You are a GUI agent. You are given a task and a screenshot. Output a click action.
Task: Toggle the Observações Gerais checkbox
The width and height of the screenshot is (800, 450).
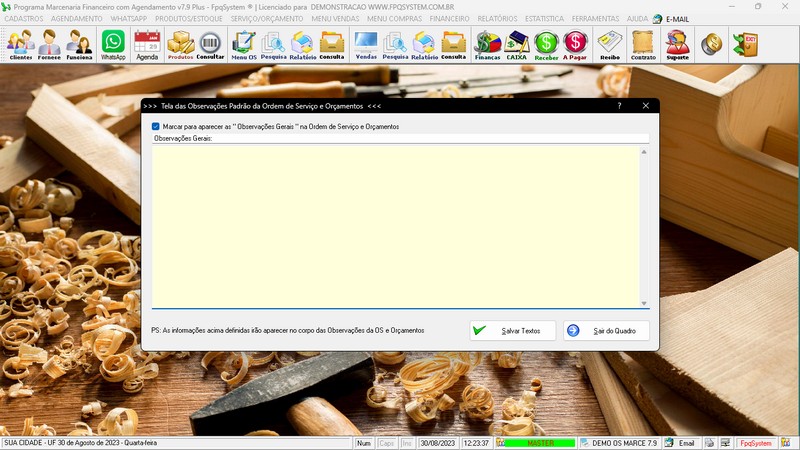(x=156, y=127)
